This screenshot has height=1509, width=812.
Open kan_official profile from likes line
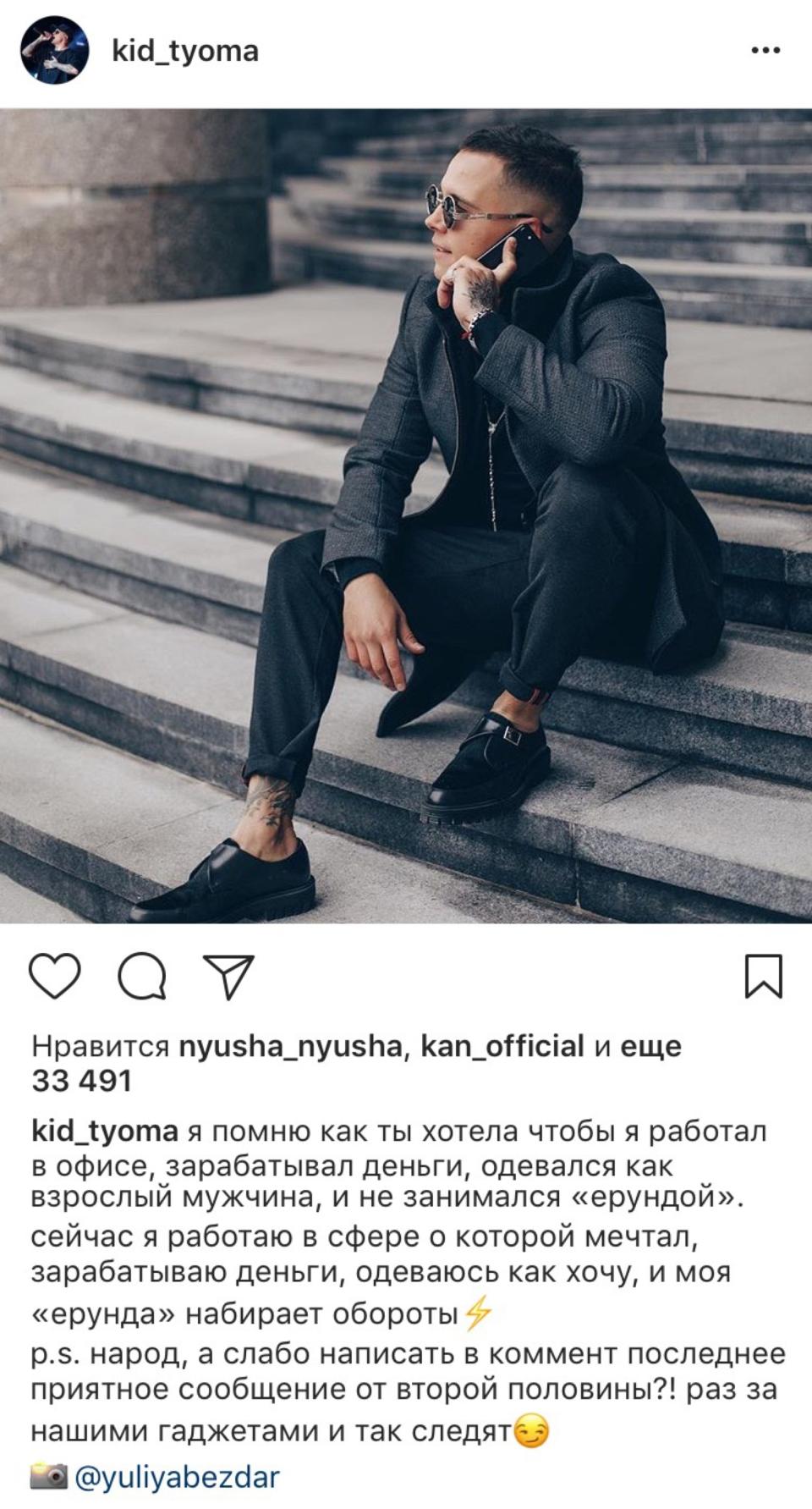tap(502, 1046)
